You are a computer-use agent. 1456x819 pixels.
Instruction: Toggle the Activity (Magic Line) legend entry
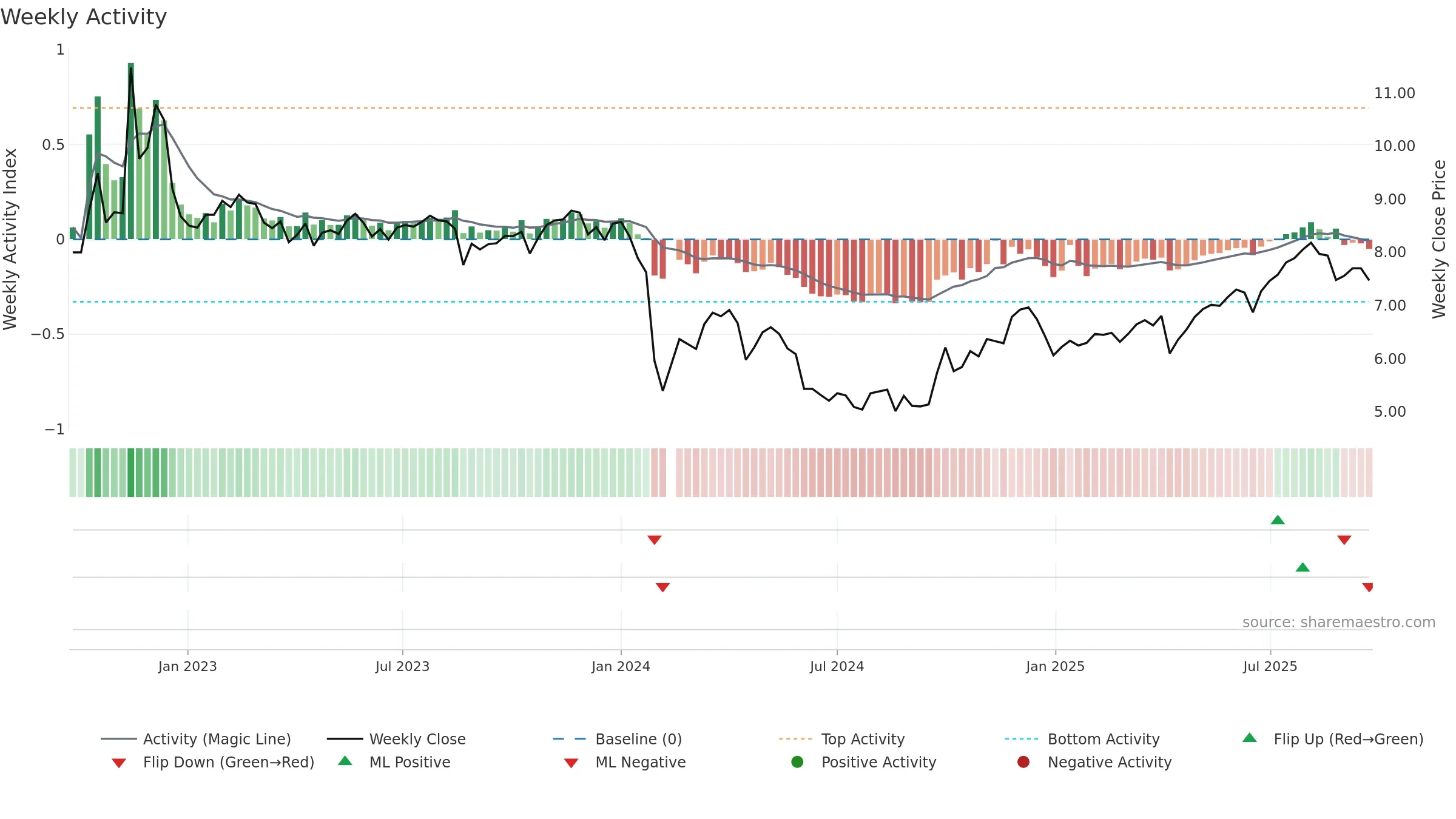(x=196, y=739)
